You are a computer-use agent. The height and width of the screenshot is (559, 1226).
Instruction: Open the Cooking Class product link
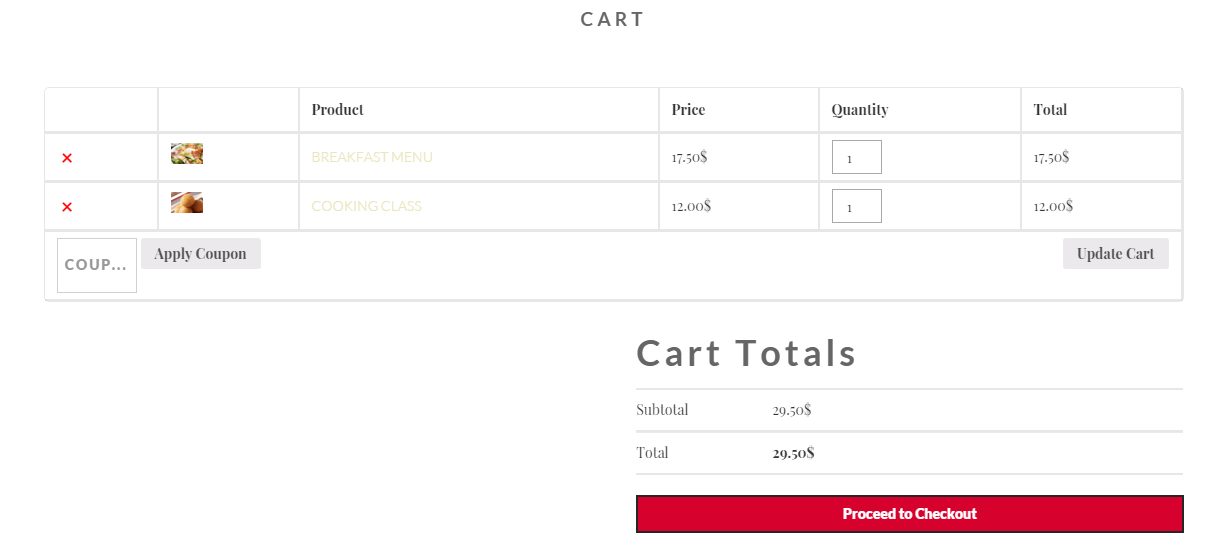[x=366, y=206]
